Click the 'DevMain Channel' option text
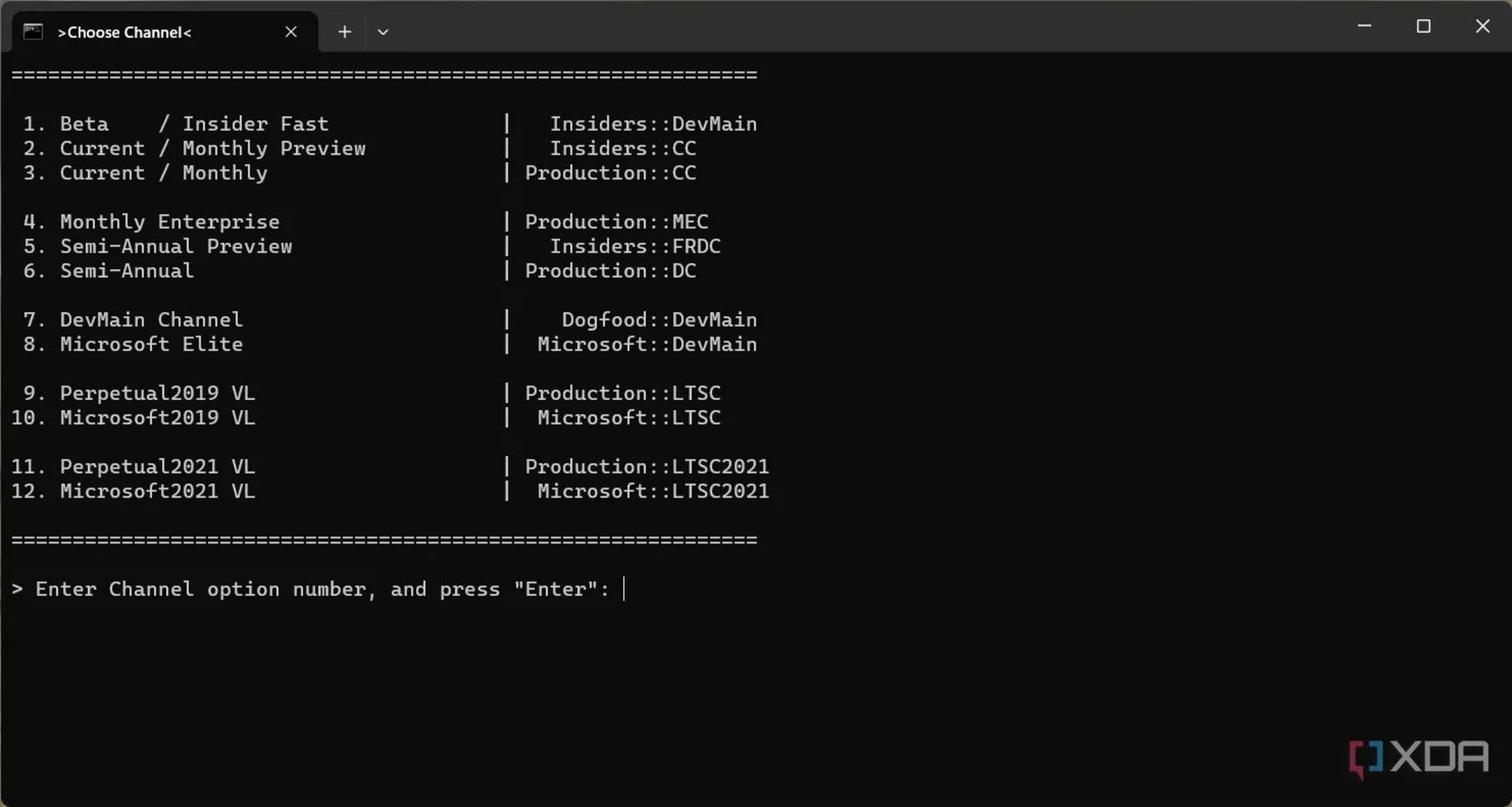The height and width of the screenshot is (807, 1512). 151,319
